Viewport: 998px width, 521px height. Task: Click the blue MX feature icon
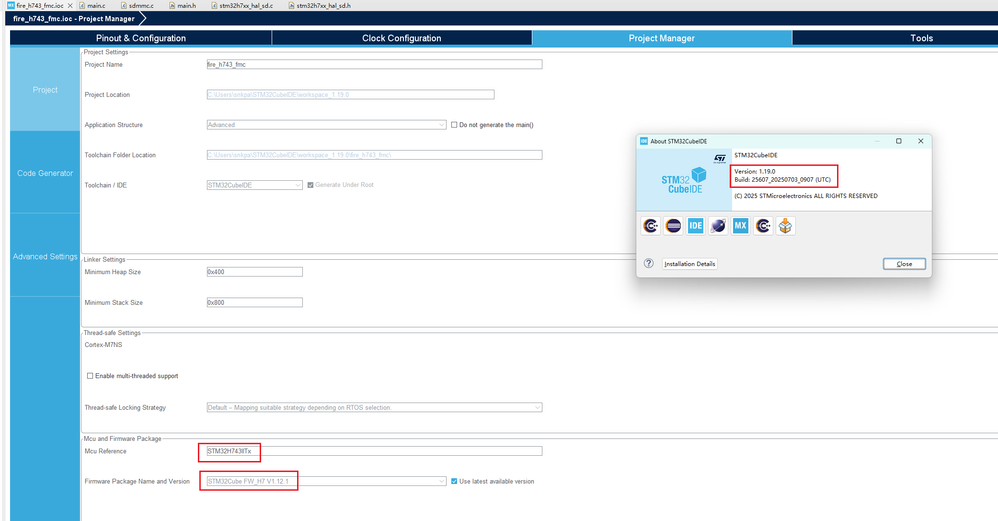740,226
